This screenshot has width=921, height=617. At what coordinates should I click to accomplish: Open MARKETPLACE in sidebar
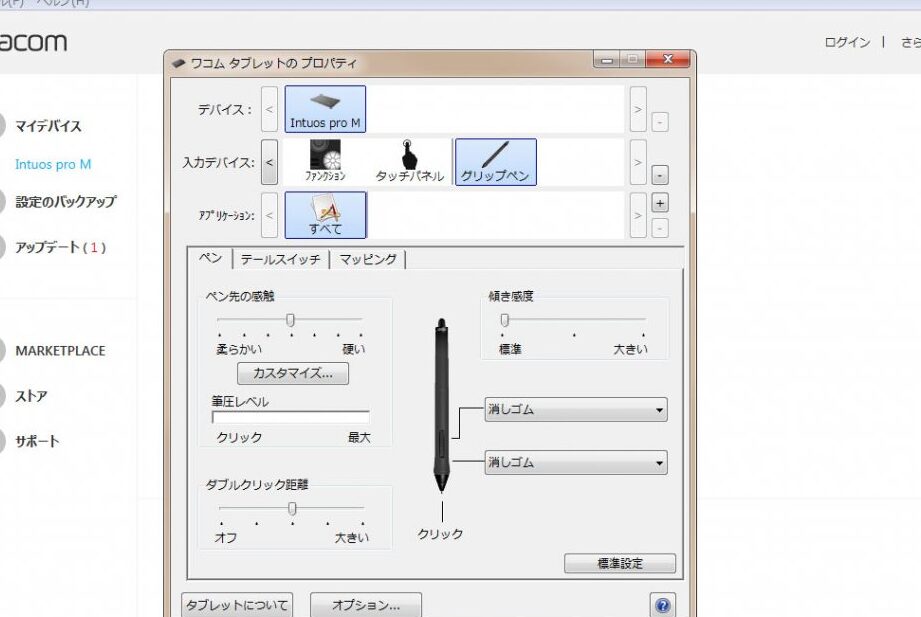pyautogui.click(x=60, y=351)
